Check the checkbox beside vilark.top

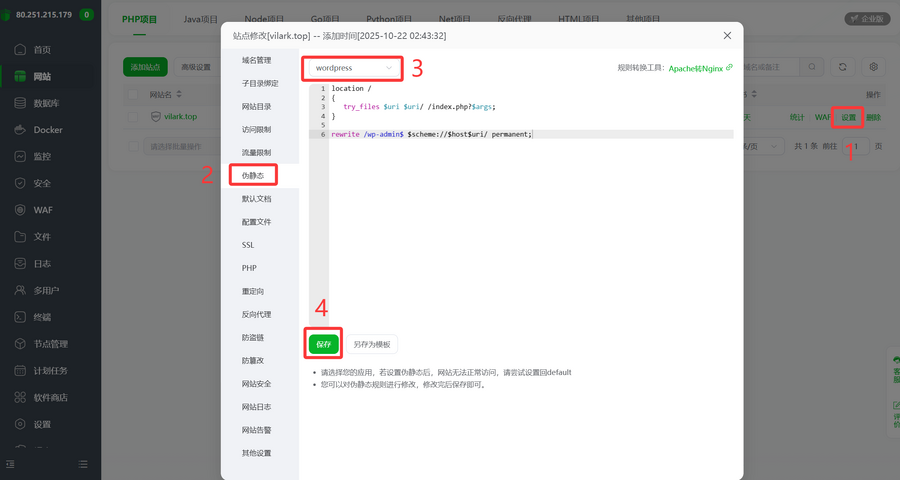point(134,117)
